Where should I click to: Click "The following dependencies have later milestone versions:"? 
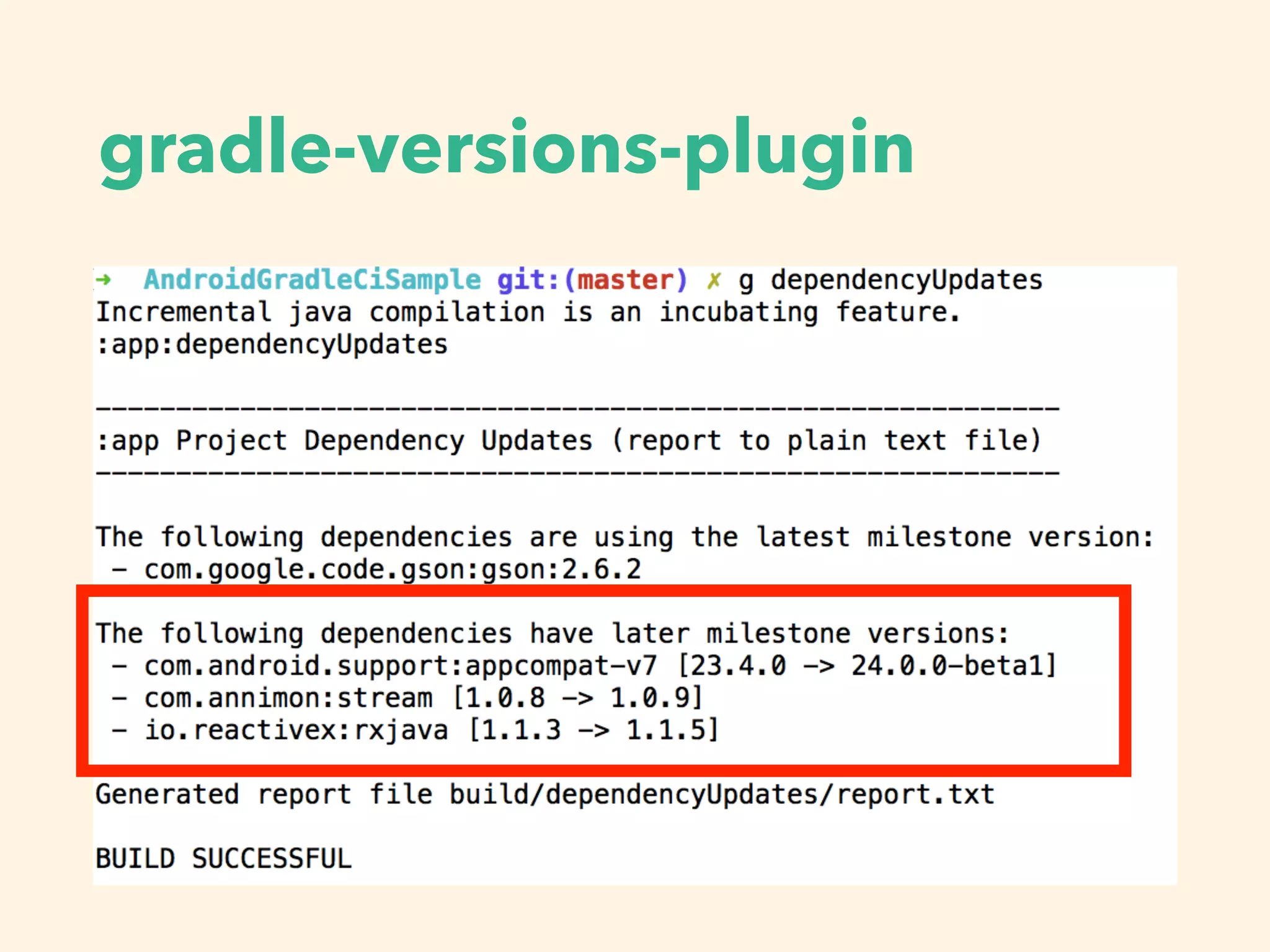pos(553,633)
